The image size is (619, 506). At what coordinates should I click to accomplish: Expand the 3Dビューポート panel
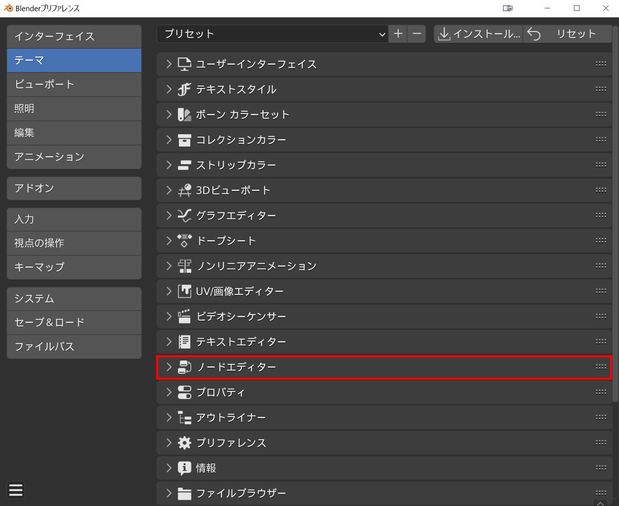[x=169, y=190]
